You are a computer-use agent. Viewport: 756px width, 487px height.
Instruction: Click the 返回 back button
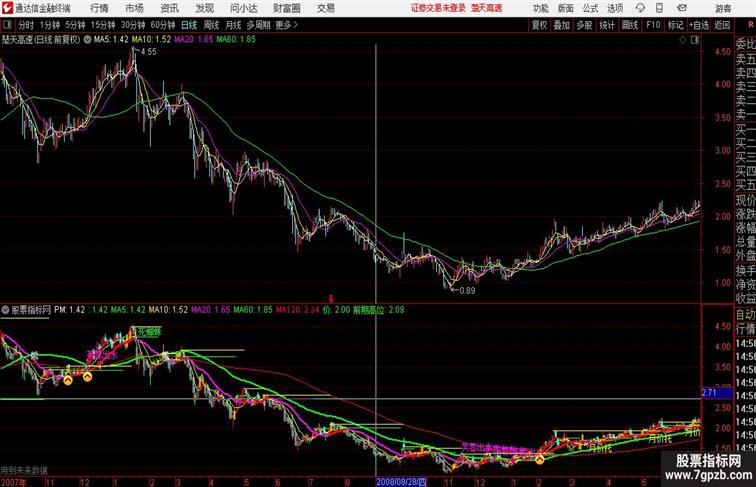click(x=722, y=25)
